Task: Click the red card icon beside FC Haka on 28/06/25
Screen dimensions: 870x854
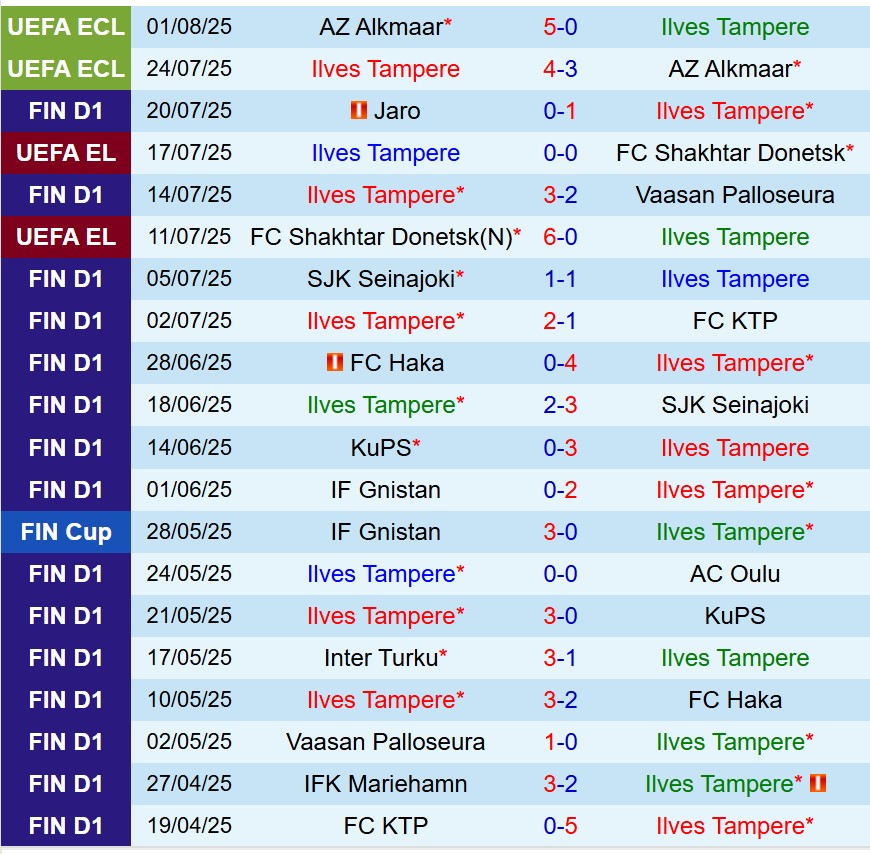Action: (x=335, y=362)
